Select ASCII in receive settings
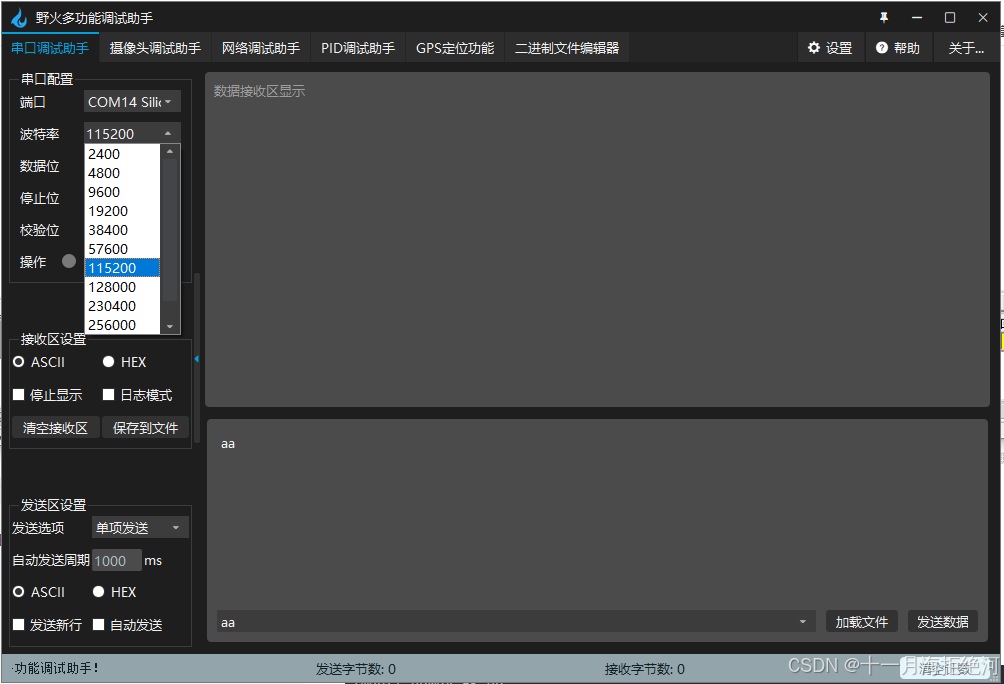1004x684 pixels. click(x=39, y=362)
